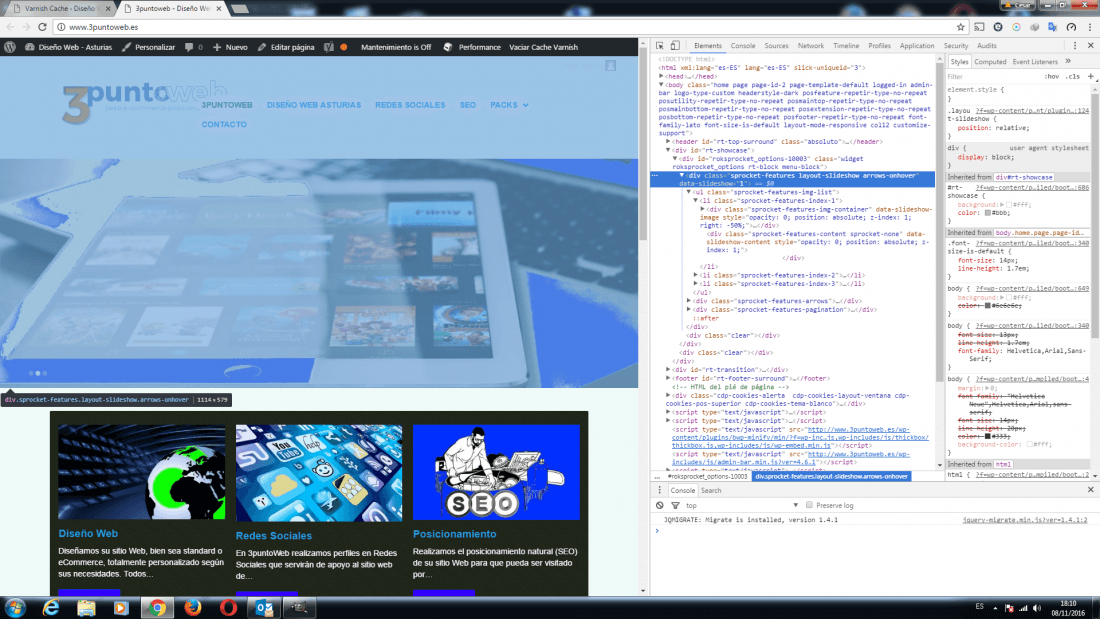
Task: Close the console drawer
Action: 1090,490
